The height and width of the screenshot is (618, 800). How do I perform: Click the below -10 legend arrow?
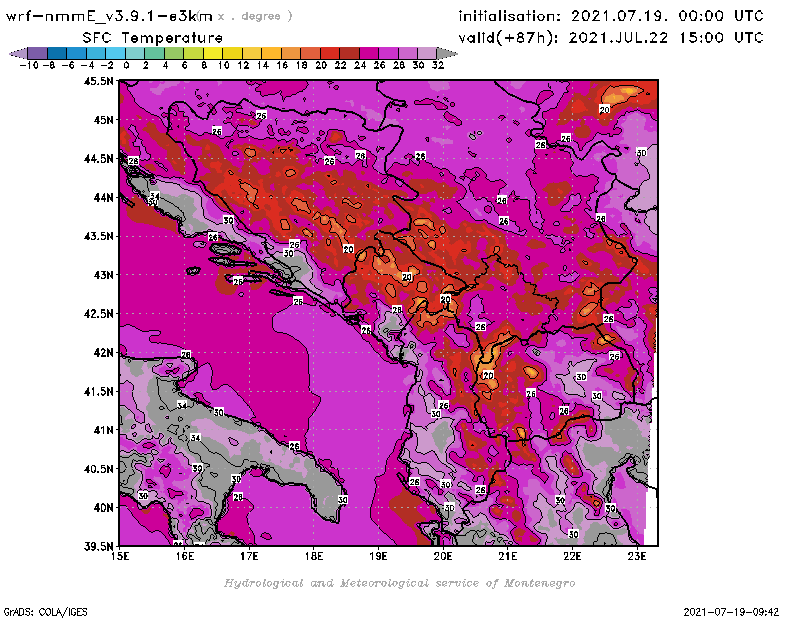pos(18,53)
